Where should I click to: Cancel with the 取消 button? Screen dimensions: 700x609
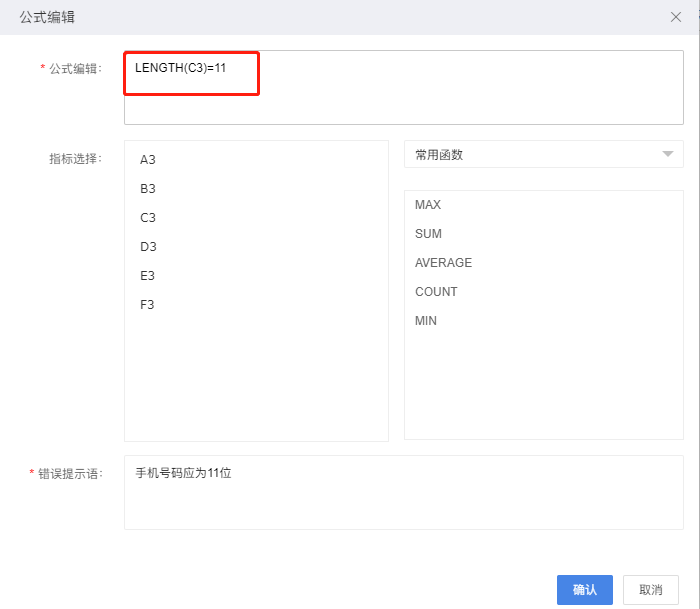[650, 590]
